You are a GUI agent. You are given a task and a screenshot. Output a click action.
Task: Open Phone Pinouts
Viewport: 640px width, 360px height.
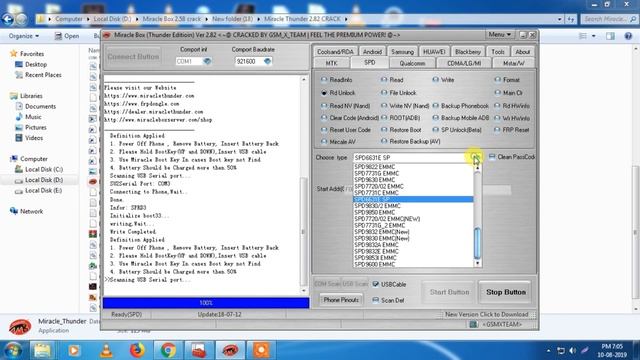click(x=341, y=300)
